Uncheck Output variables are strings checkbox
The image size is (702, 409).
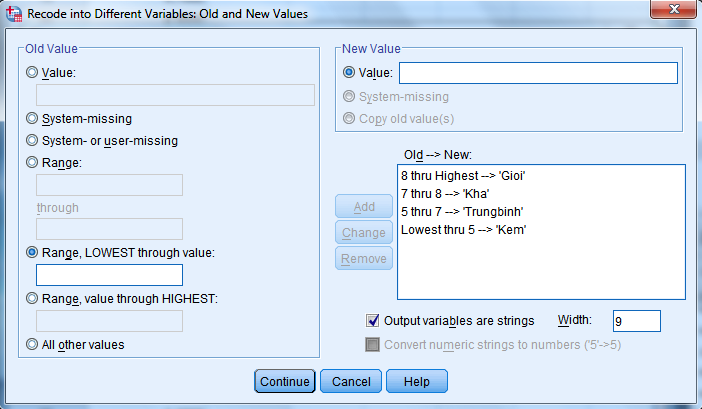(373, 321)
